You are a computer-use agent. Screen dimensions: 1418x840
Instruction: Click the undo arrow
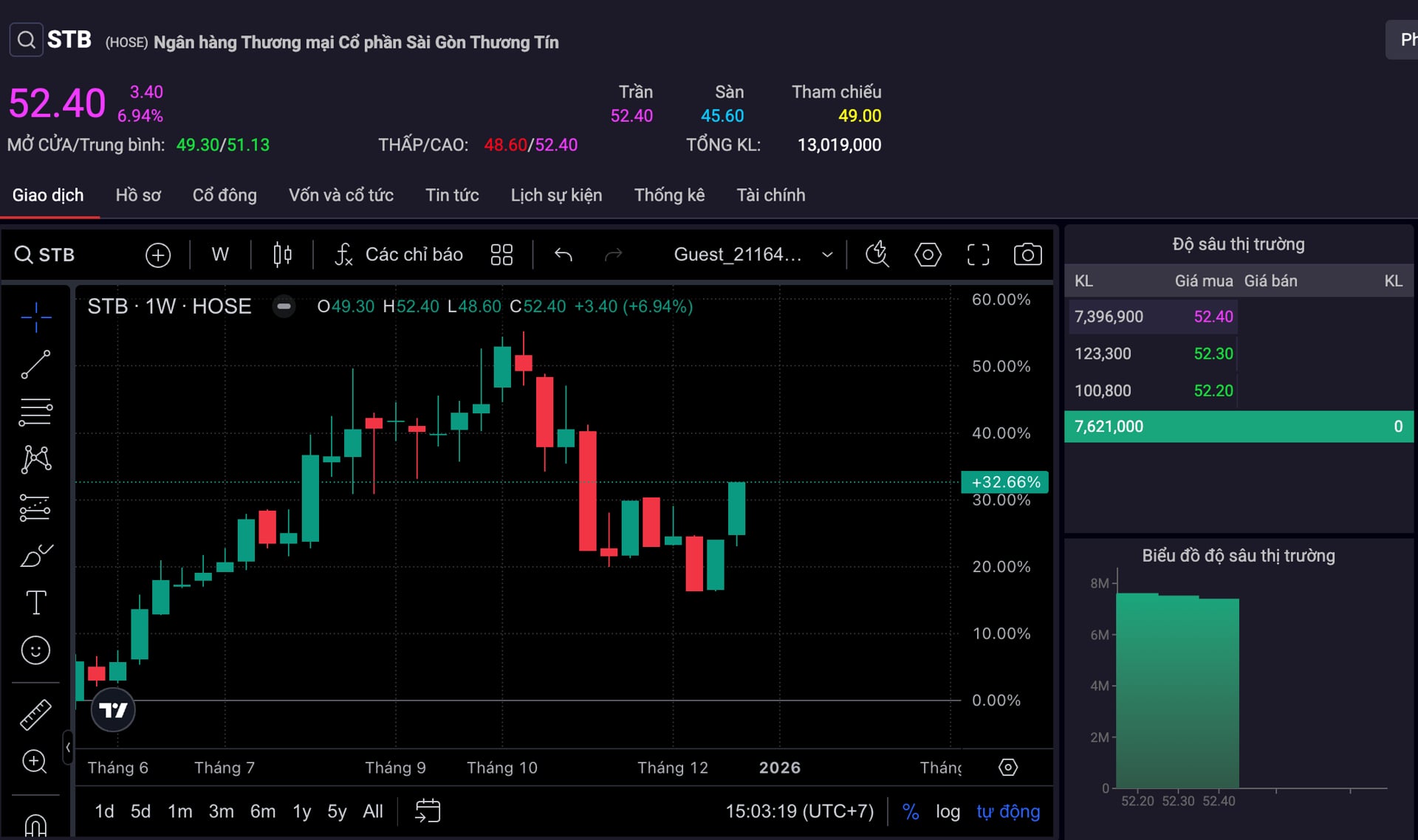click(x=564, y=255)
